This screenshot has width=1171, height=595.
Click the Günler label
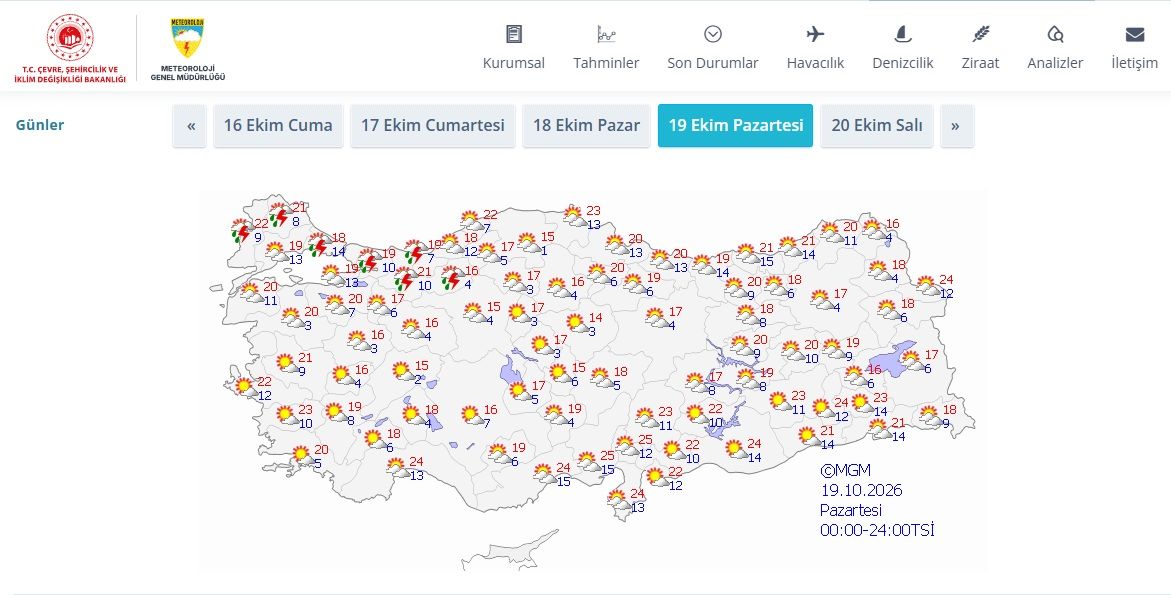[x=40, y=125]
